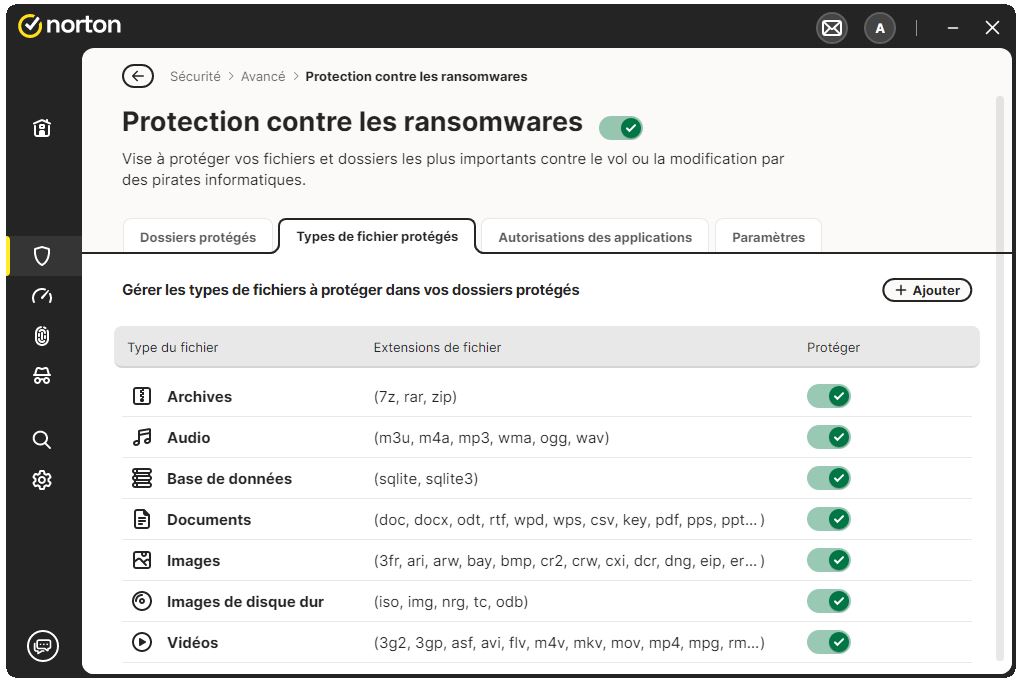Select the Security shield sidebar icon
1022x681 pixels.
click(42, 256)
